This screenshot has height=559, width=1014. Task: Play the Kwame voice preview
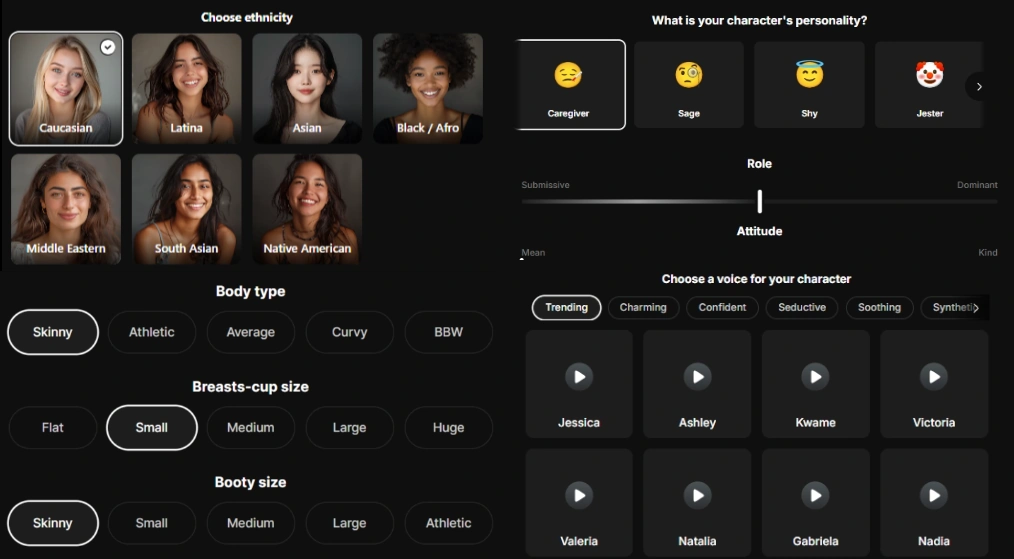click(815, 377)
